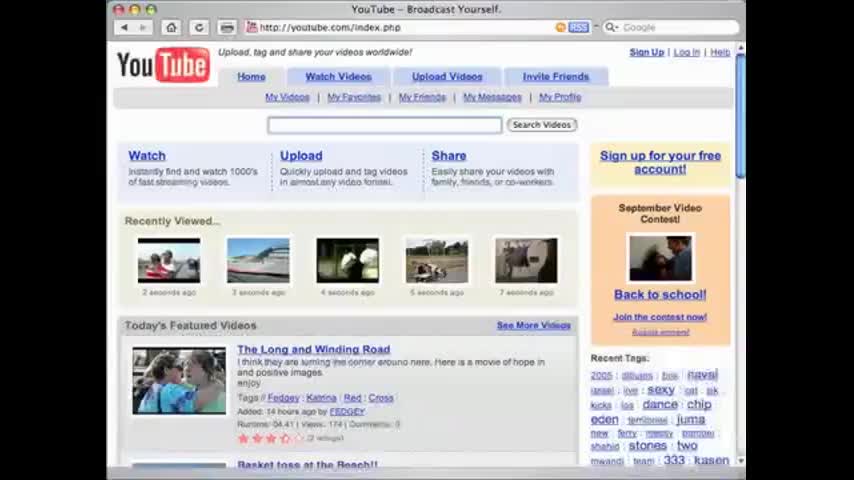This screenshot has height=480, width=854.
Task: Click the Upload heading link
Action: tap(301, 156)
